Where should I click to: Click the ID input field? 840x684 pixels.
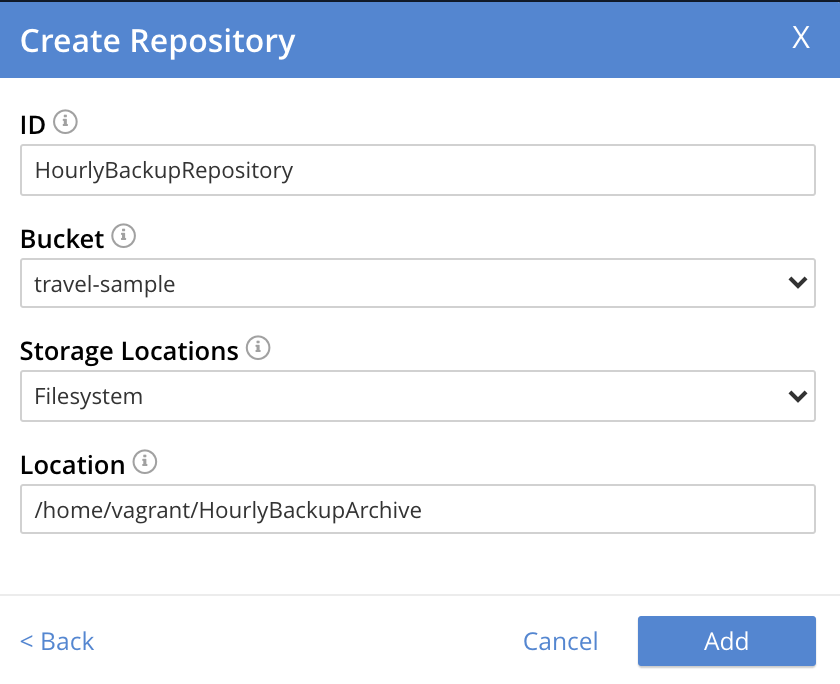click(x=418, y=170)
